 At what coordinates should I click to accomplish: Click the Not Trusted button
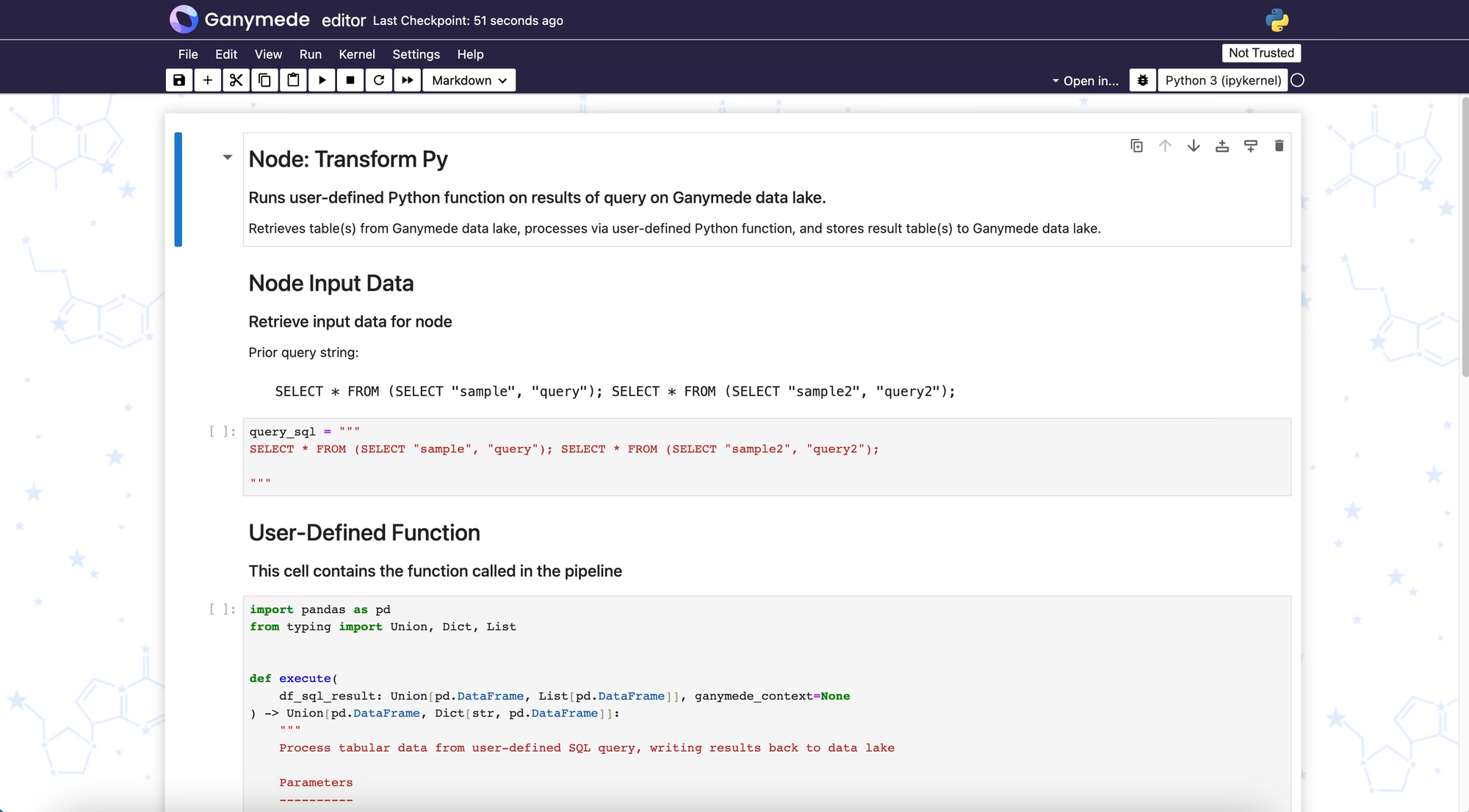(x=1261, y=53)
